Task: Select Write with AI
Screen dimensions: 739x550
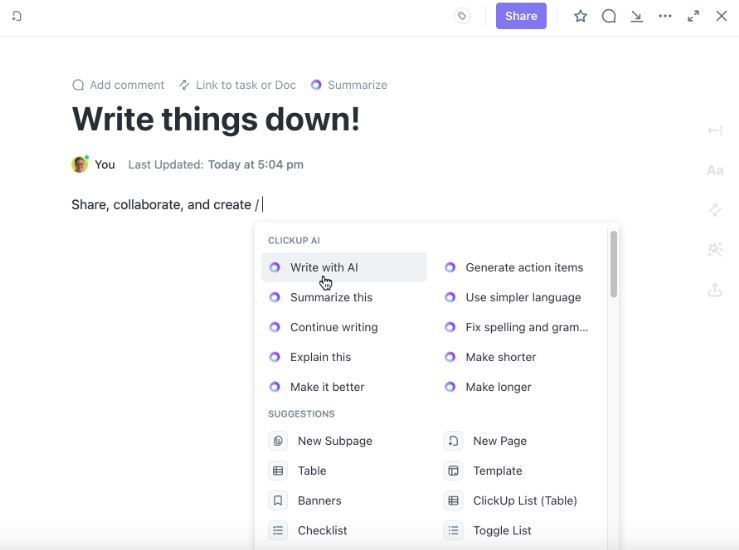Action: (344, 267)
